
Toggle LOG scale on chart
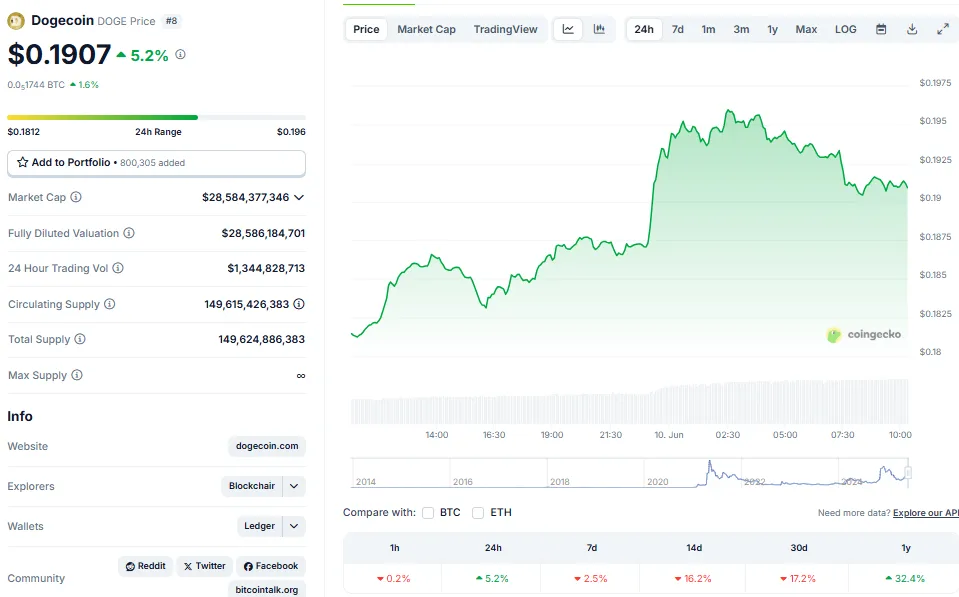tap(846, 29)
